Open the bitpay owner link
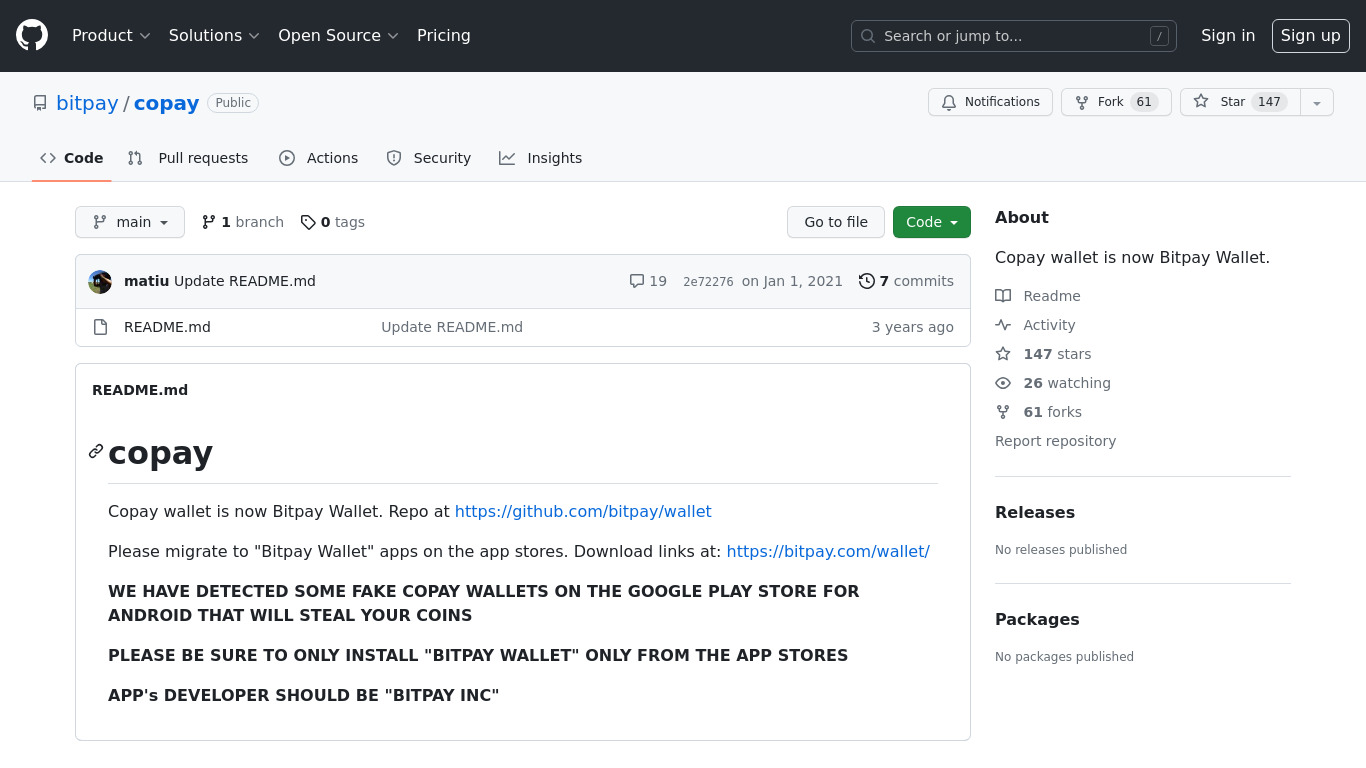 tap(87, 103)
